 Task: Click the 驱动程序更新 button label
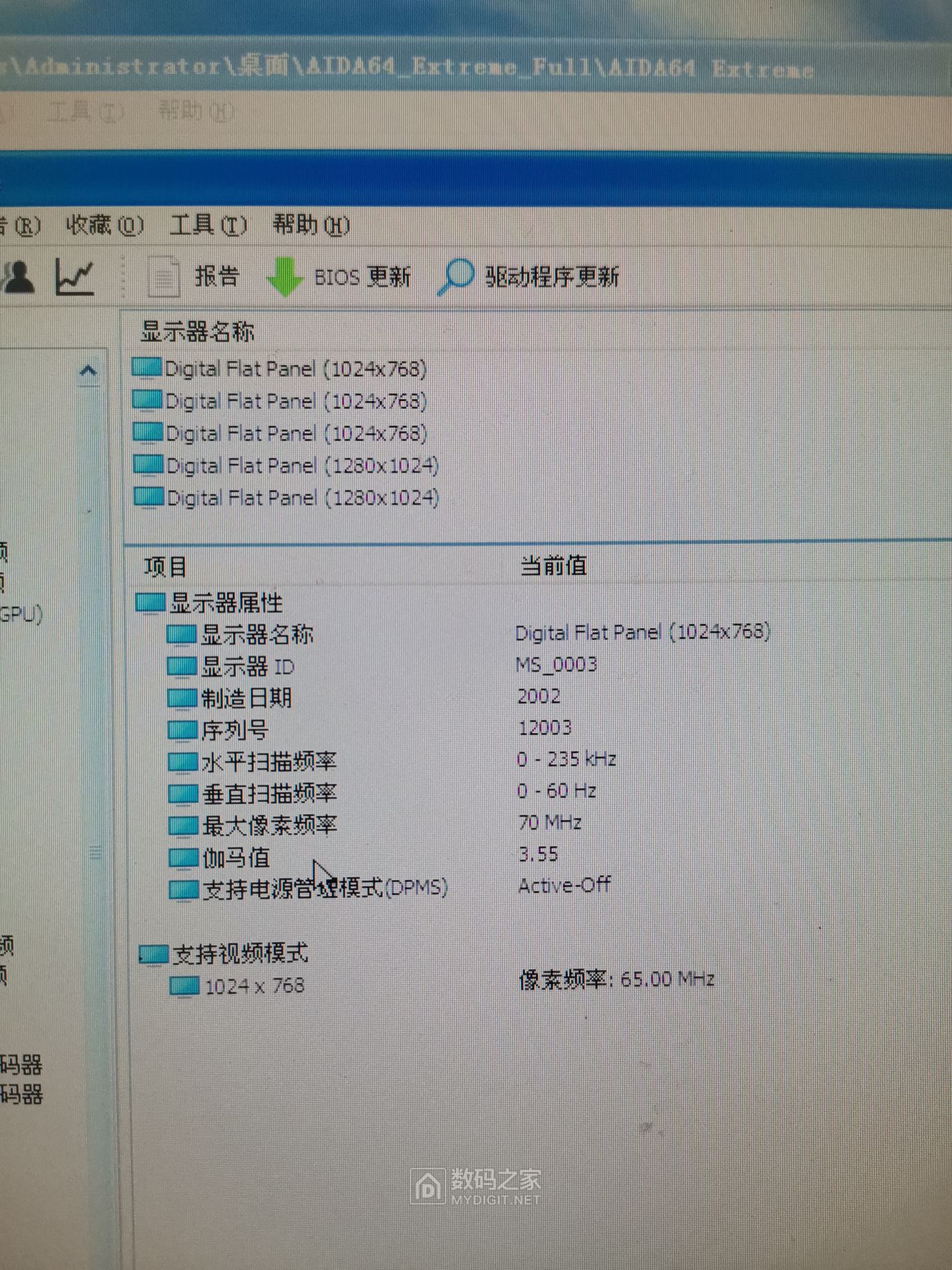coord(552,277)
